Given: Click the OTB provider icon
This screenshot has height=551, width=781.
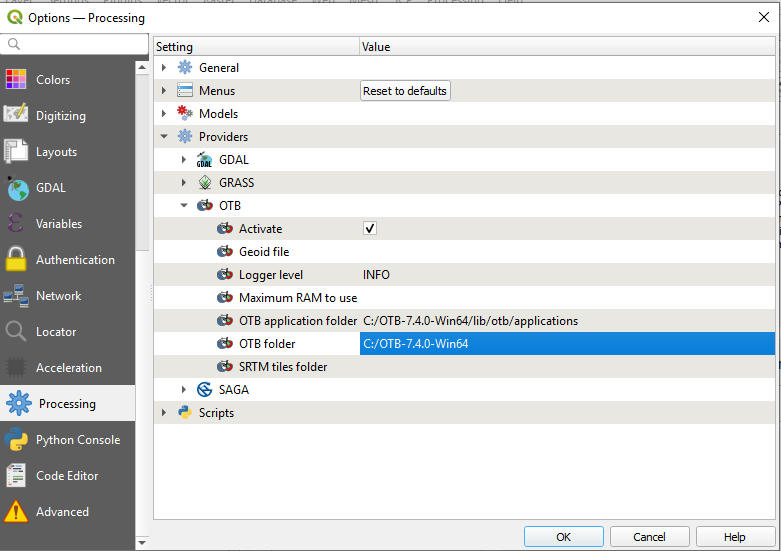Looking at the screenshot, I should [205, 205].
